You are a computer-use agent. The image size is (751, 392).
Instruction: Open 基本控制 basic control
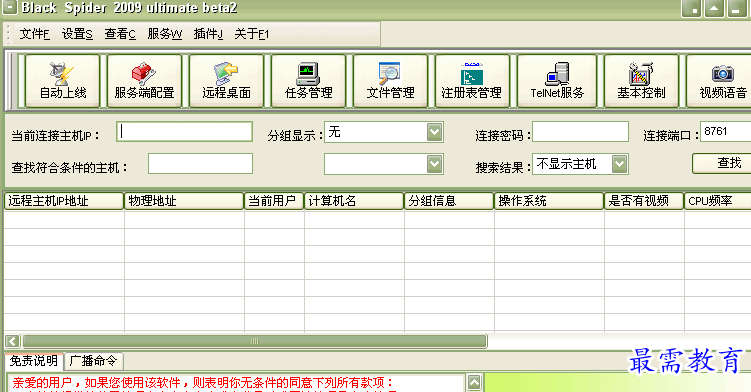pos(641,81)
